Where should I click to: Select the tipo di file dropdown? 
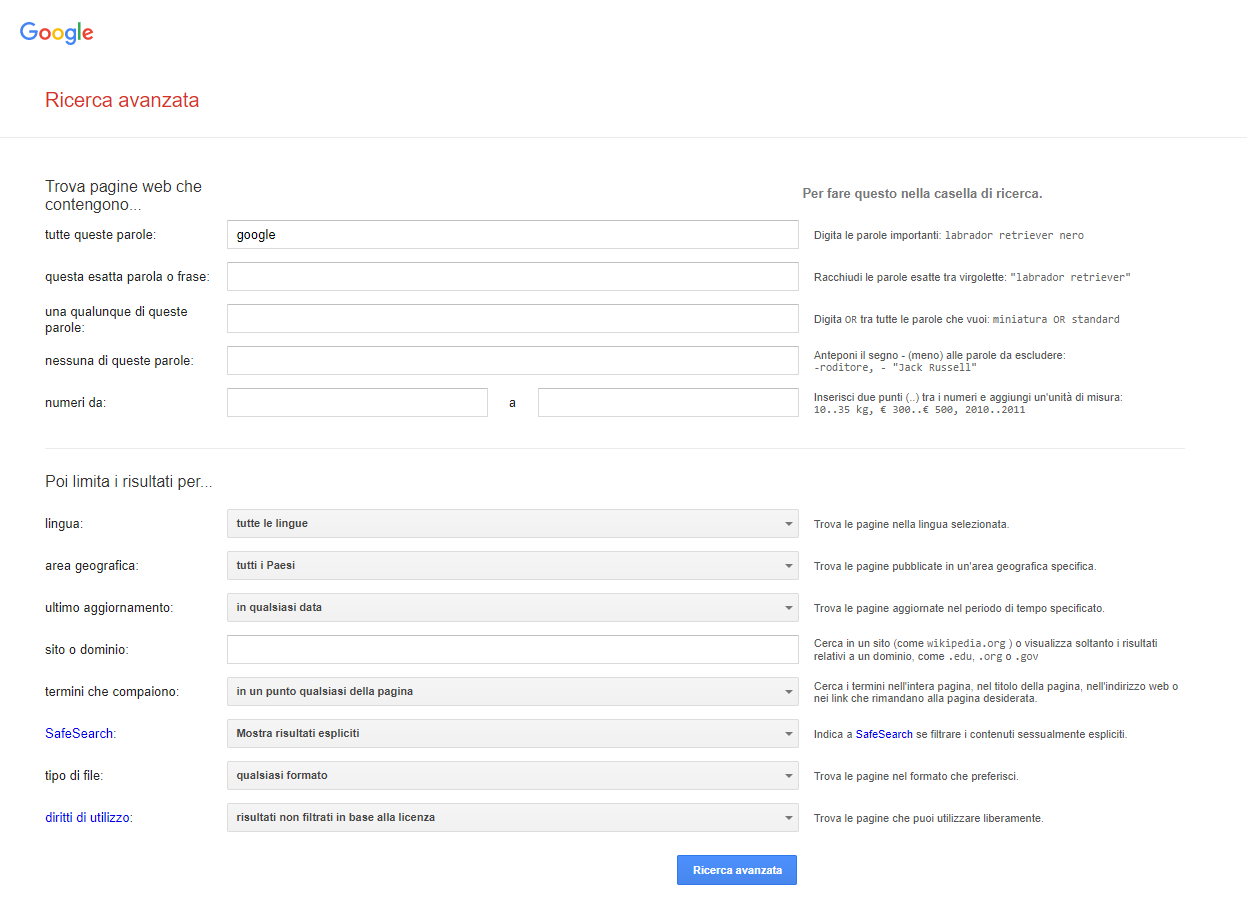(x=512, y=776)
